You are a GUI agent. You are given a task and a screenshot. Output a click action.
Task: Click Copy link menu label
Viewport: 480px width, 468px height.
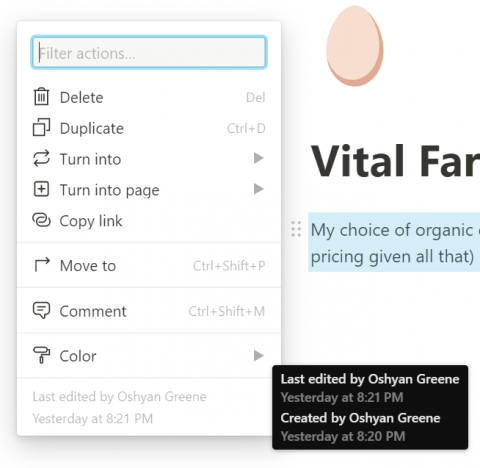pos(91,221)
